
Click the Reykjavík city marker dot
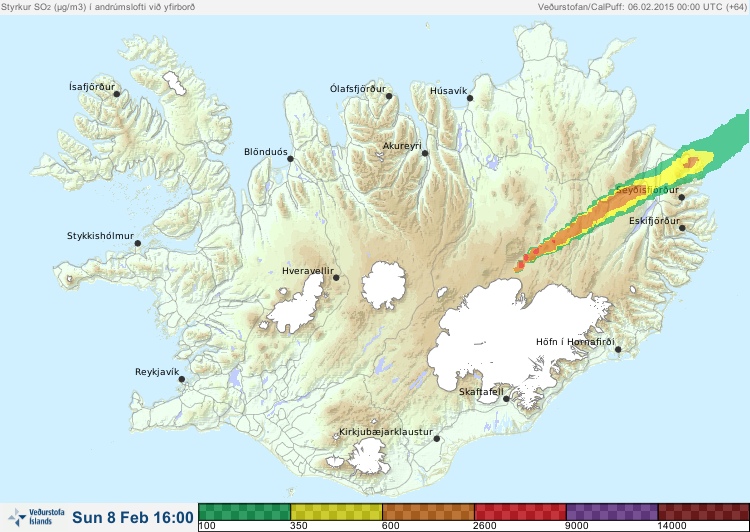coord(182,379)
